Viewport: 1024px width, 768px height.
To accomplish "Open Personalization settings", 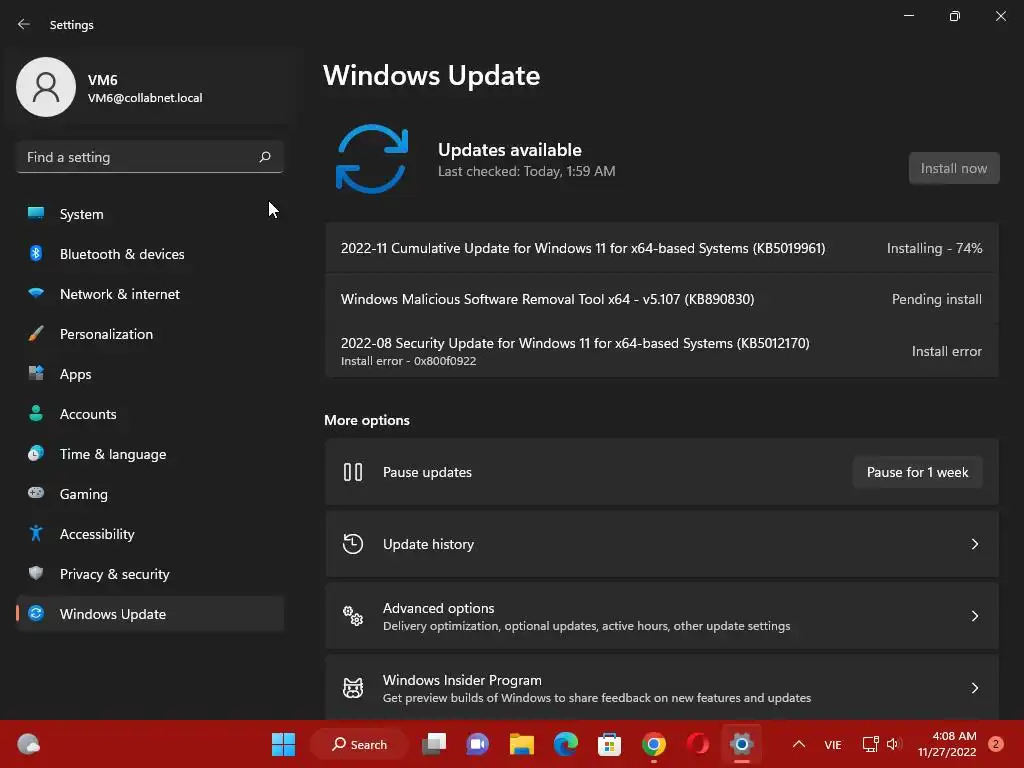I will point(150,334).
